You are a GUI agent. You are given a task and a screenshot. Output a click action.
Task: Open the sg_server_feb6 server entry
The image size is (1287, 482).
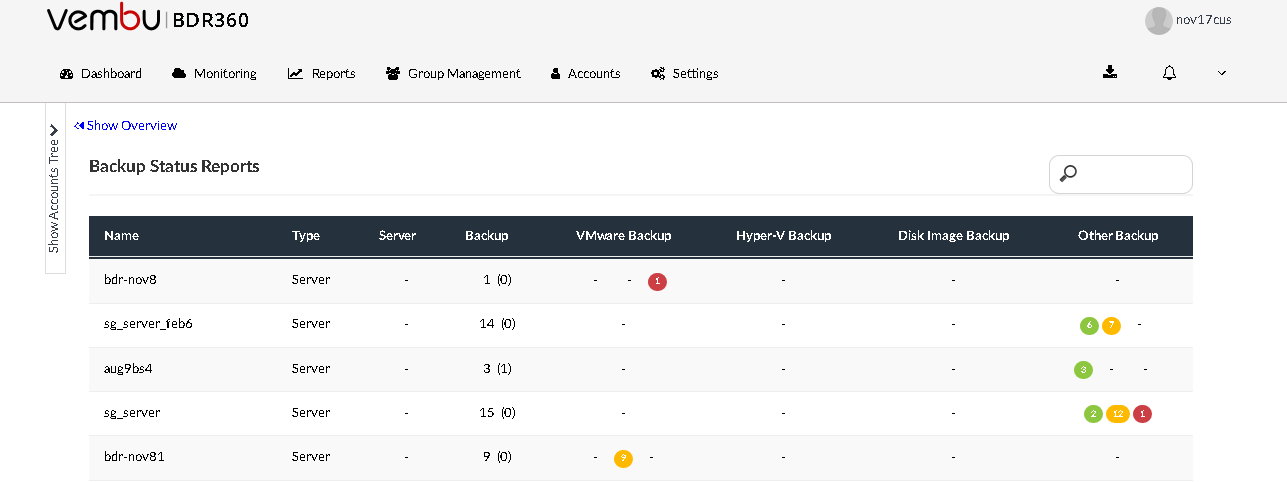pos(148,324)
